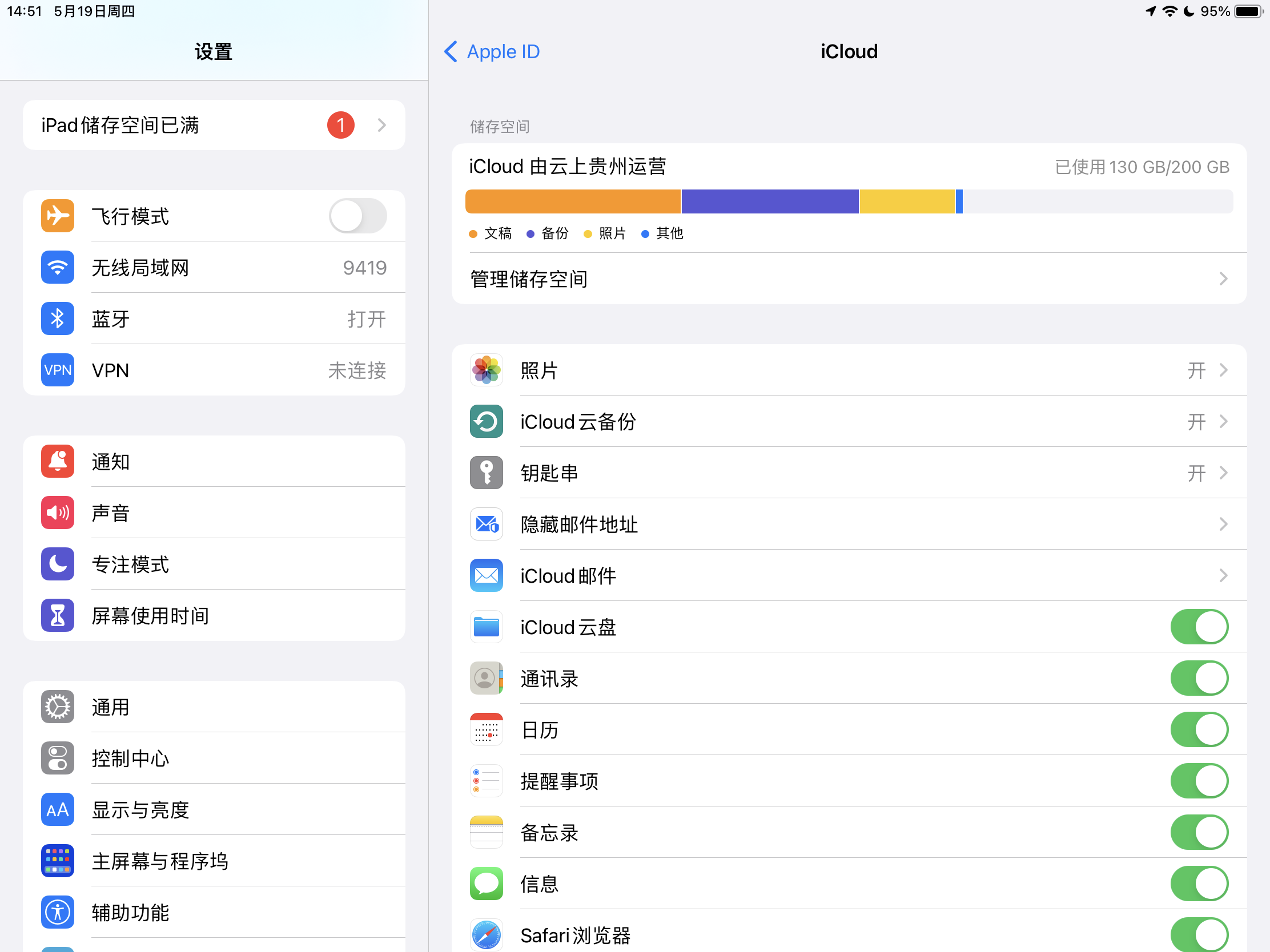Turn off iCloud Drive (iCloud云盘) toggle
Viewport: 1270px width, 952px height.
1199,627
